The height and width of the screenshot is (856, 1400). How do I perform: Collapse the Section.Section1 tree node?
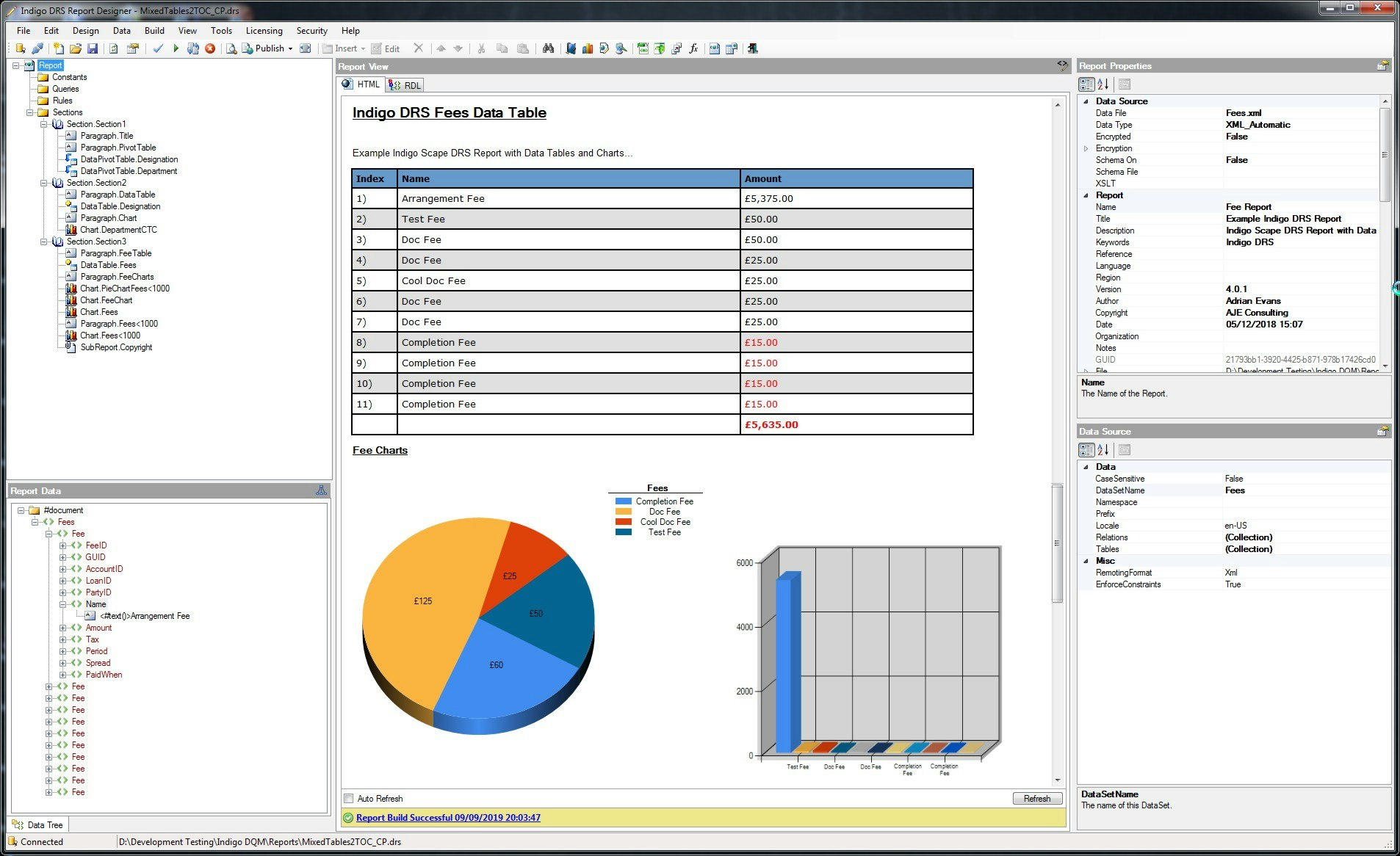(x=46, y=124)
